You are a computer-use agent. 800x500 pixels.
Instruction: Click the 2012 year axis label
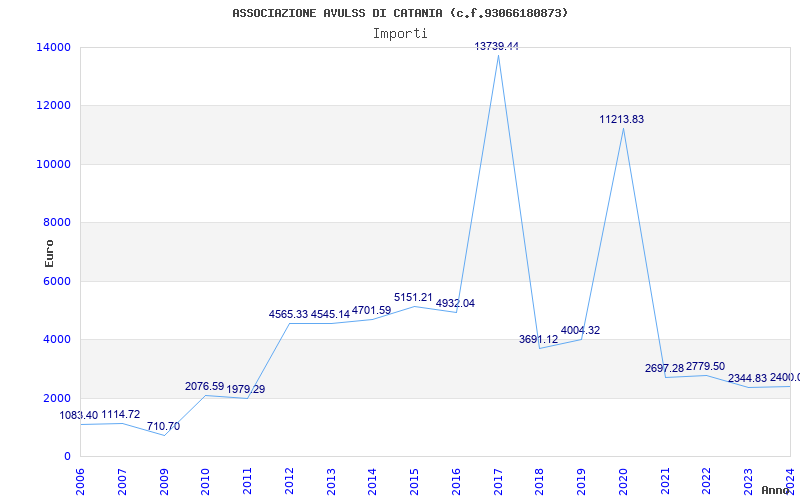click(x=289, y=481)
